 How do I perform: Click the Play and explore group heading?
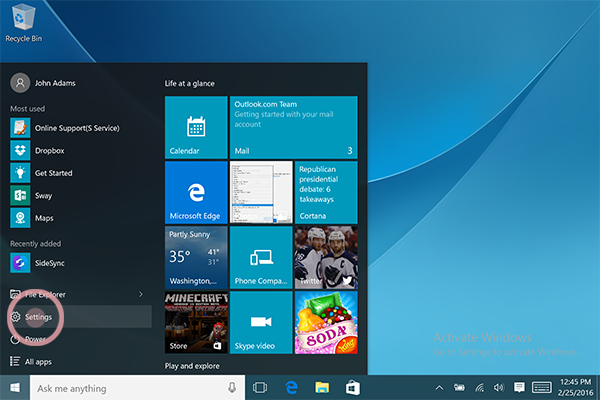coord(192,366)
